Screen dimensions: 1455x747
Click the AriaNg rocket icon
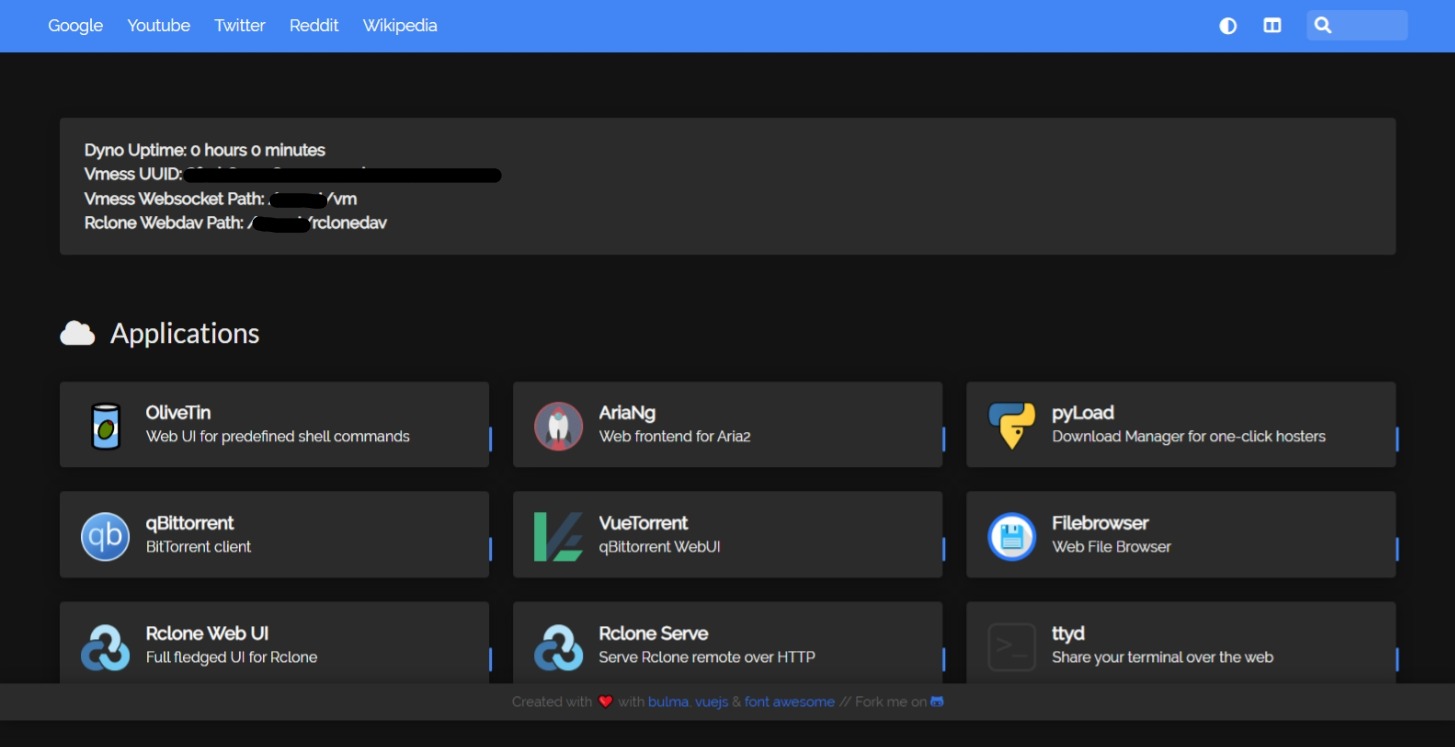click(558, 426)
